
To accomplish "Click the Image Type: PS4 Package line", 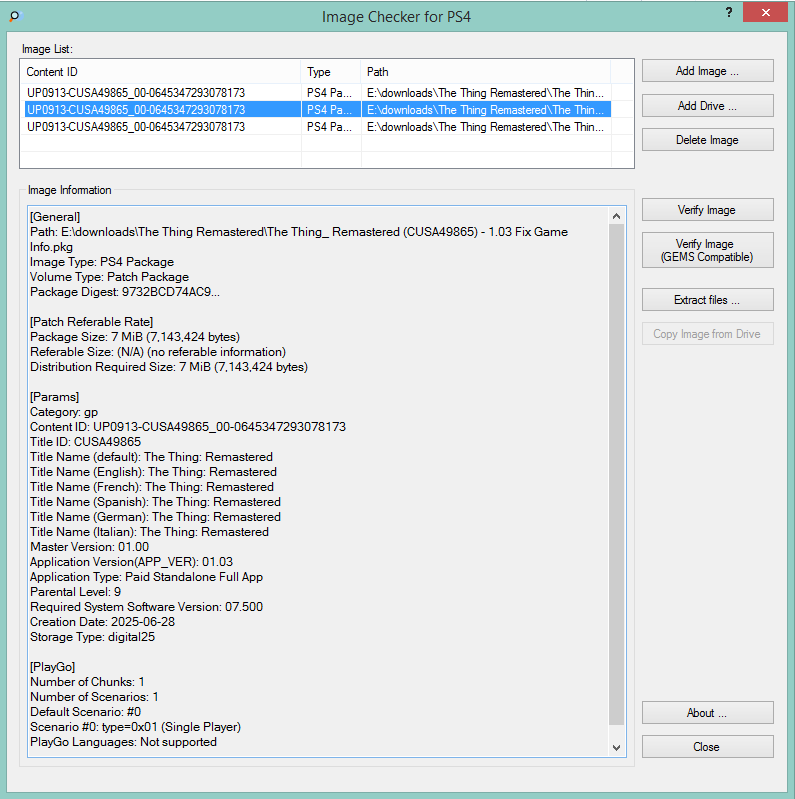I will 102,262.
